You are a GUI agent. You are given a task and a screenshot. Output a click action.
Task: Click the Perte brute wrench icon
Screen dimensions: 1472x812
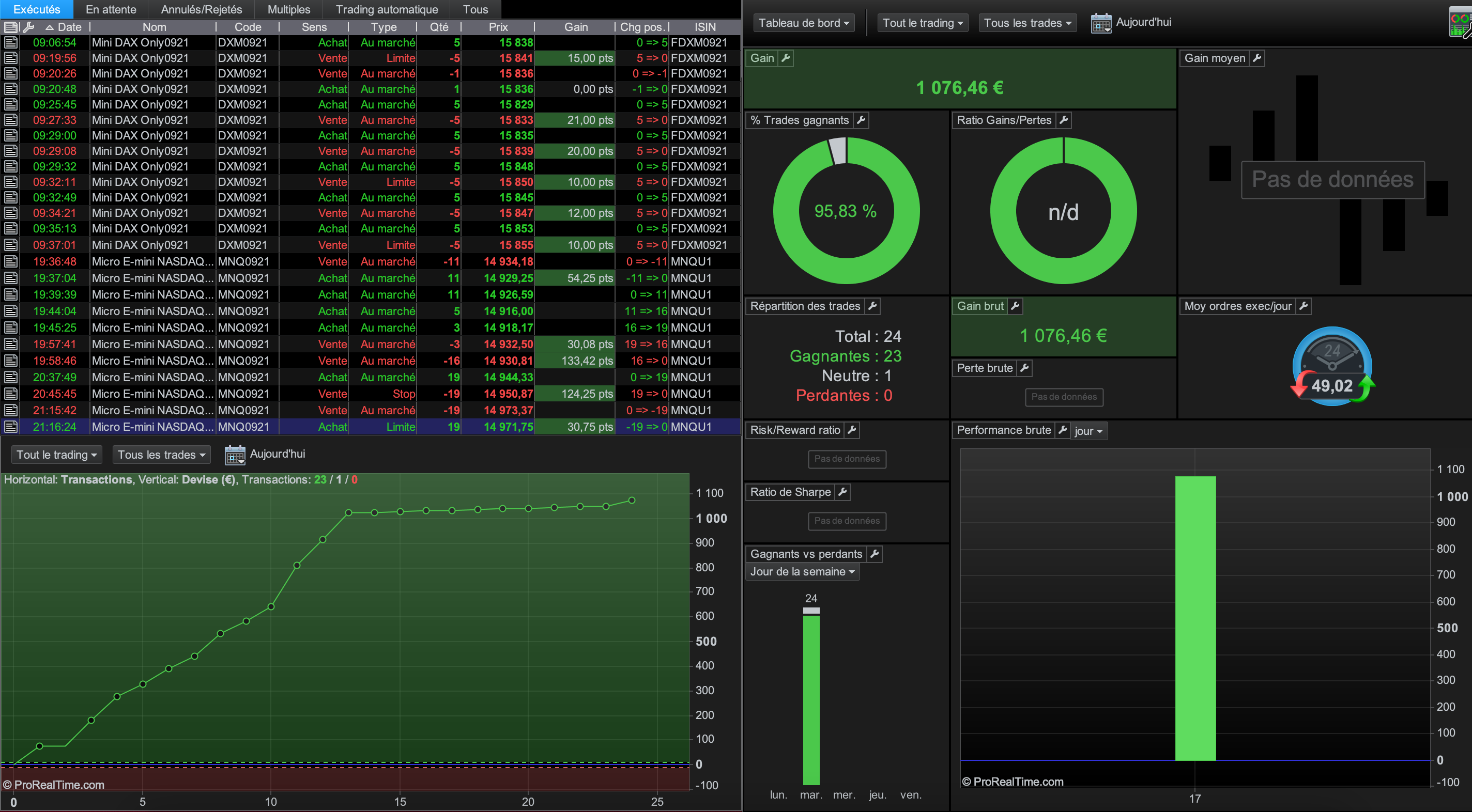tap(1024, 368)
